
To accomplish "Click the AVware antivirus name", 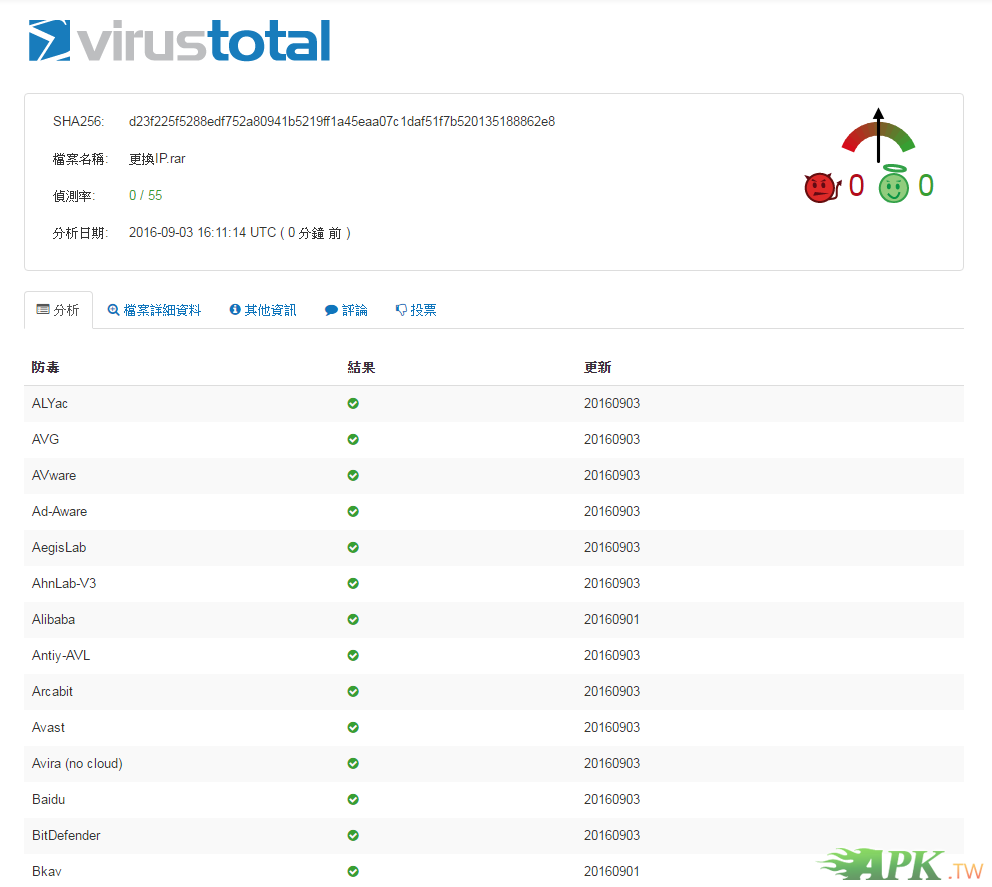I will click(x=54, y=476).
